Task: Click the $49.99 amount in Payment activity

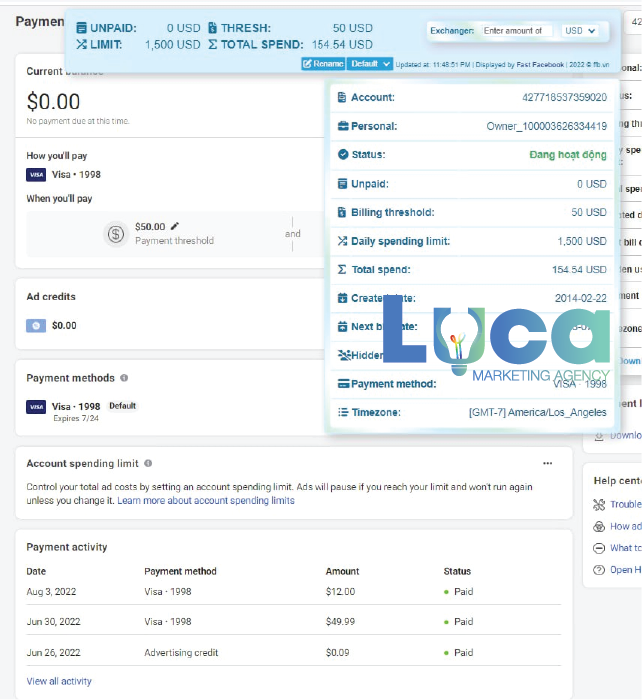Action: click(x=340, y=621)
